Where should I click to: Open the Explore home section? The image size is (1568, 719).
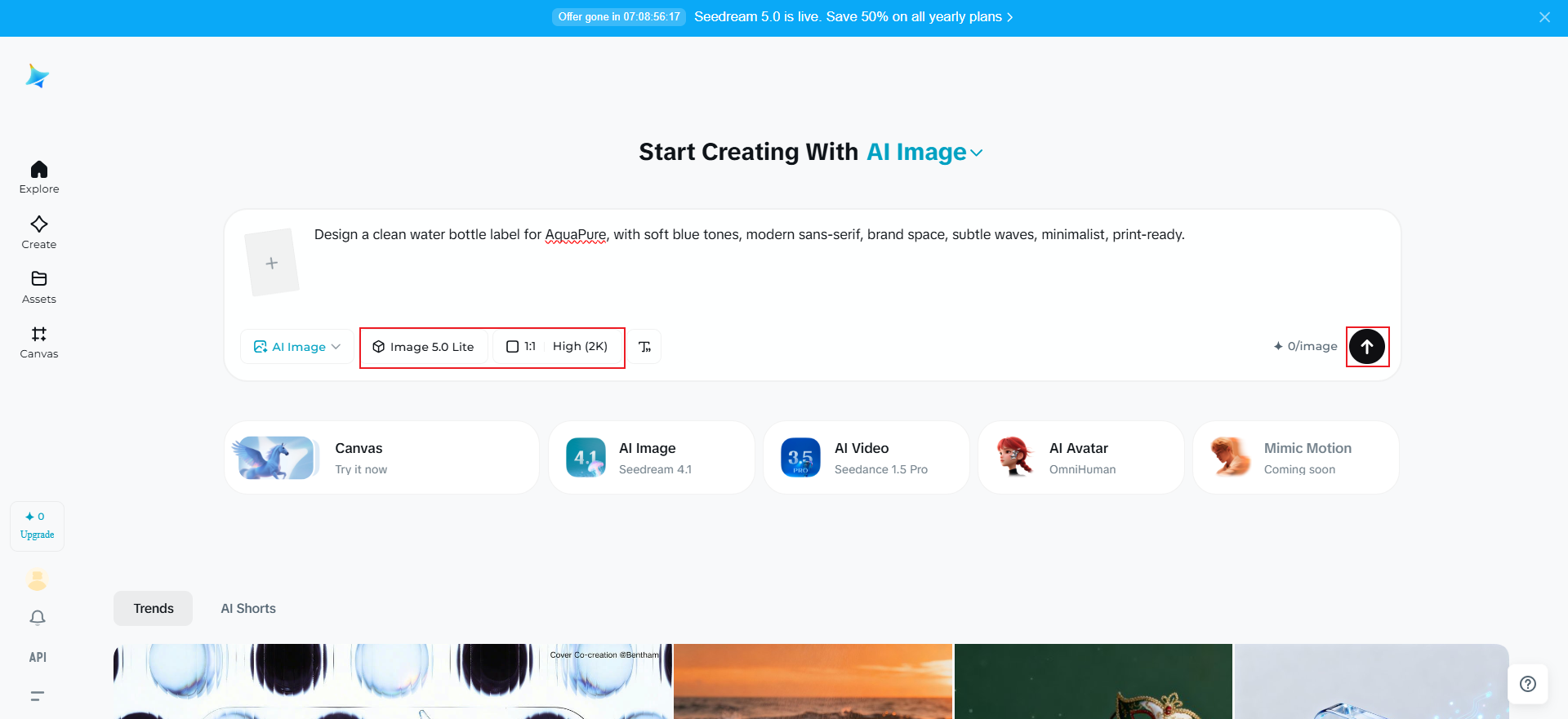coord(39,177)
